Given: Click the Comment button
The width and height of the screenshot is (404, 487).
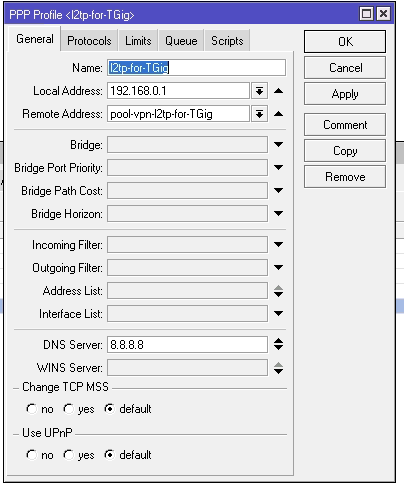Looking at the screenshot, I should tap(345, 125).
